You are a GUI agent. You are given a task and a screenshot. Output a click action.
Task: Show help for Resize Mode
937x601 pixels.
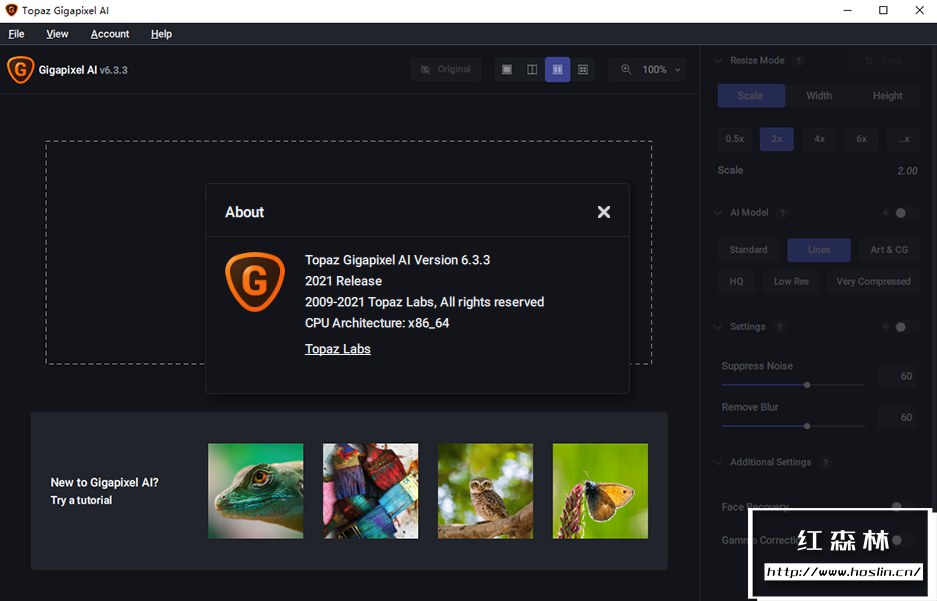click(798, 60)
